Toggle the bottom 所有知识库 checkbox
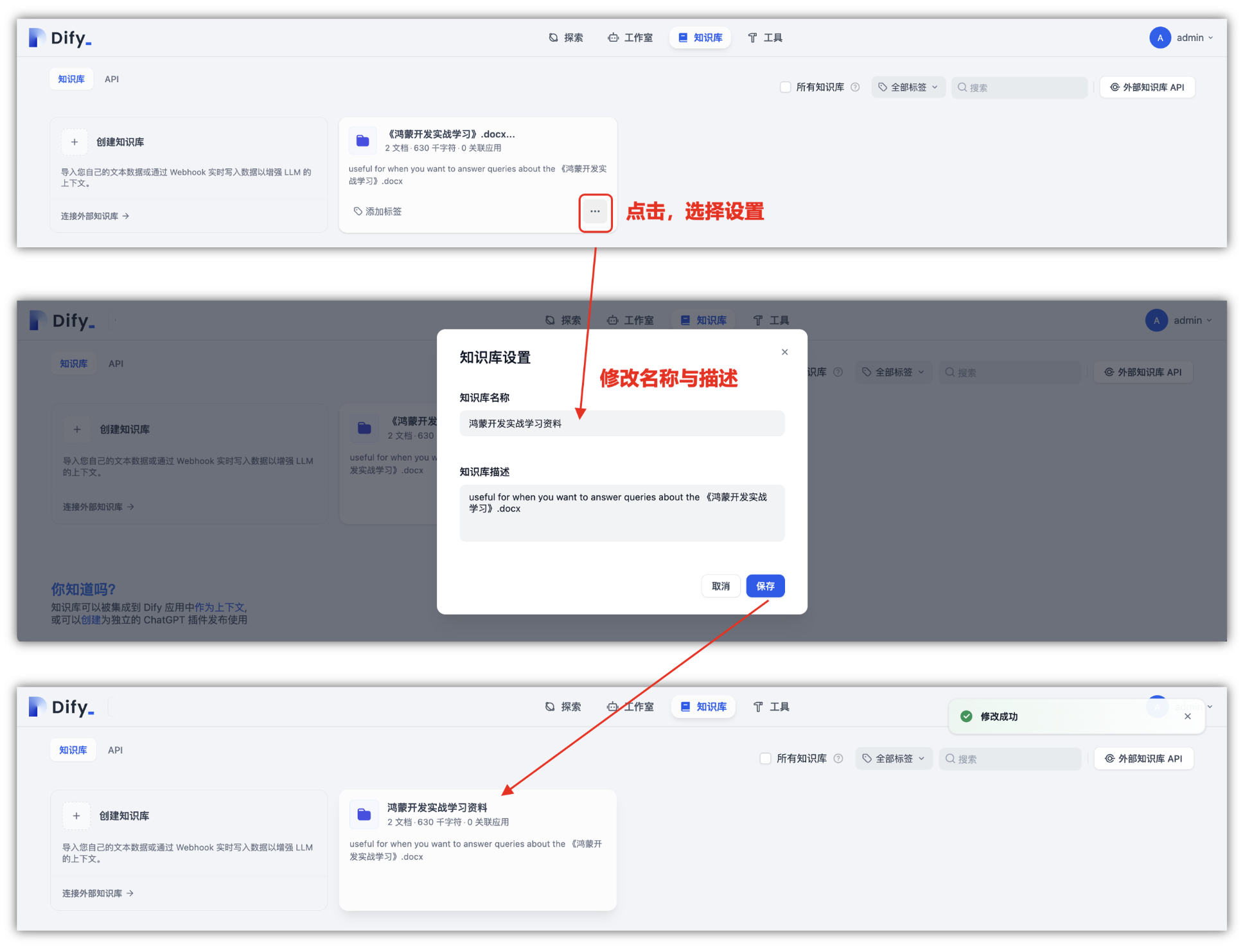 765,759
